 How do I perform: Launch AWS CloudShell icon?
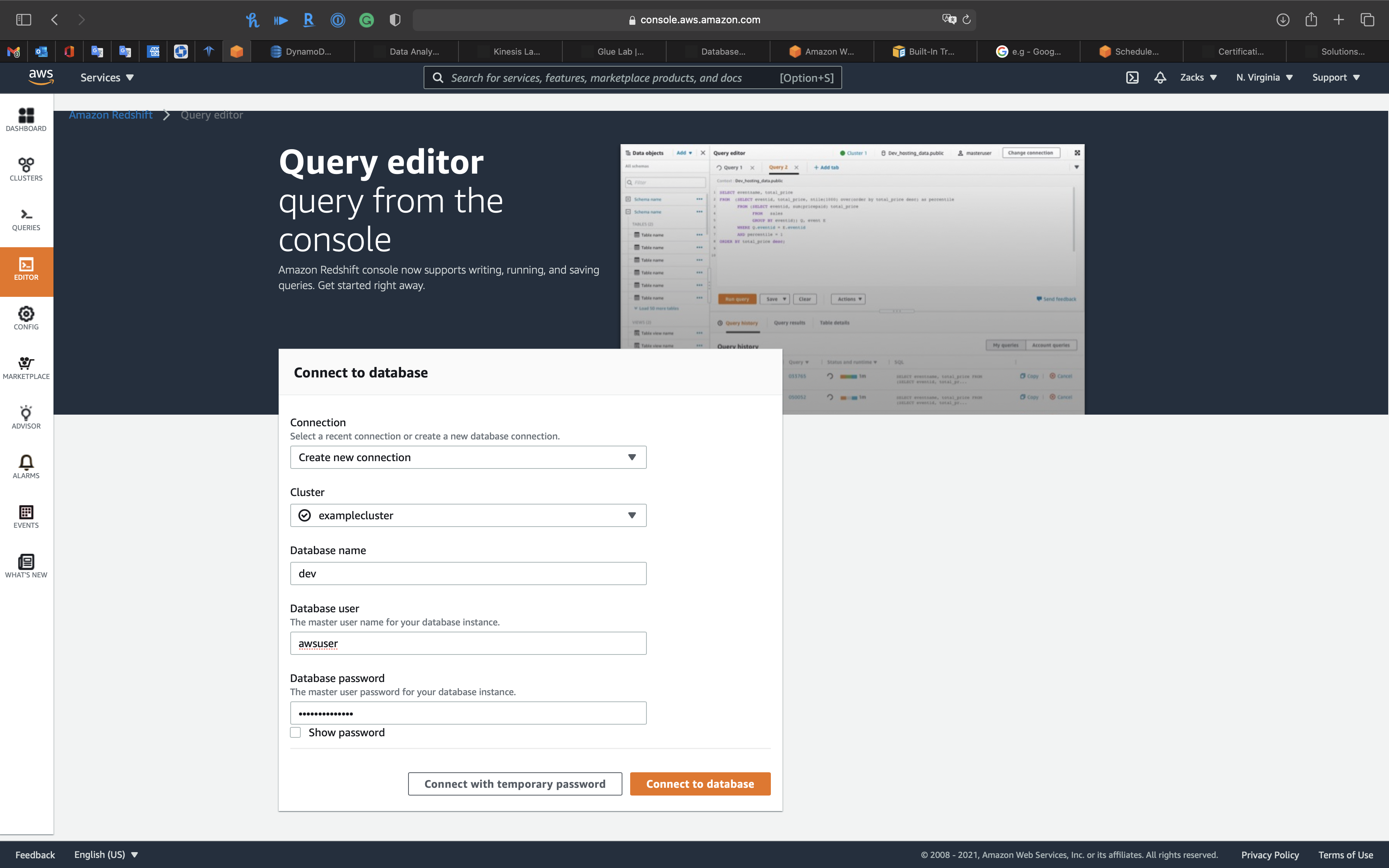(x=1132, y=77)
